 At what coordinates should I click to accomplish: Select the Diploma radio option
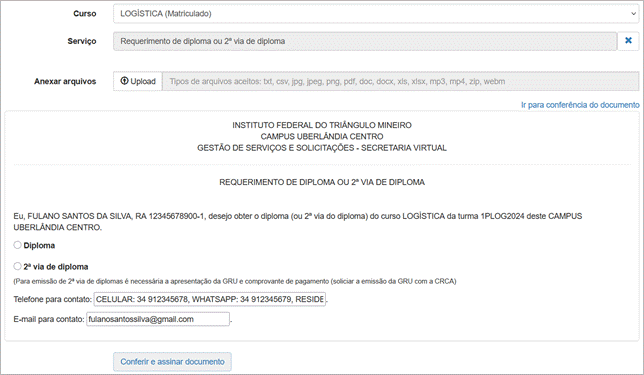click(x=17, y=245)
